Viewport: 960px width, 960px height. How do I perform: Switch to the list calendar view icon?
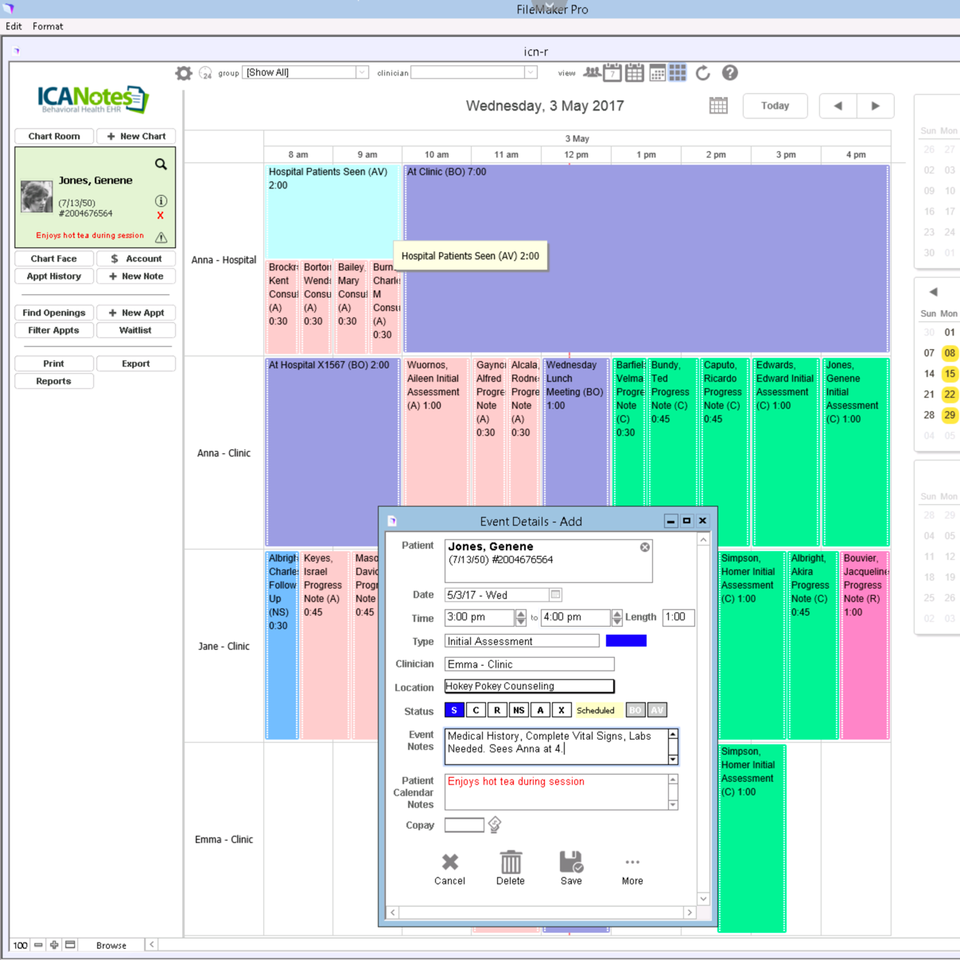click(657, 73)
